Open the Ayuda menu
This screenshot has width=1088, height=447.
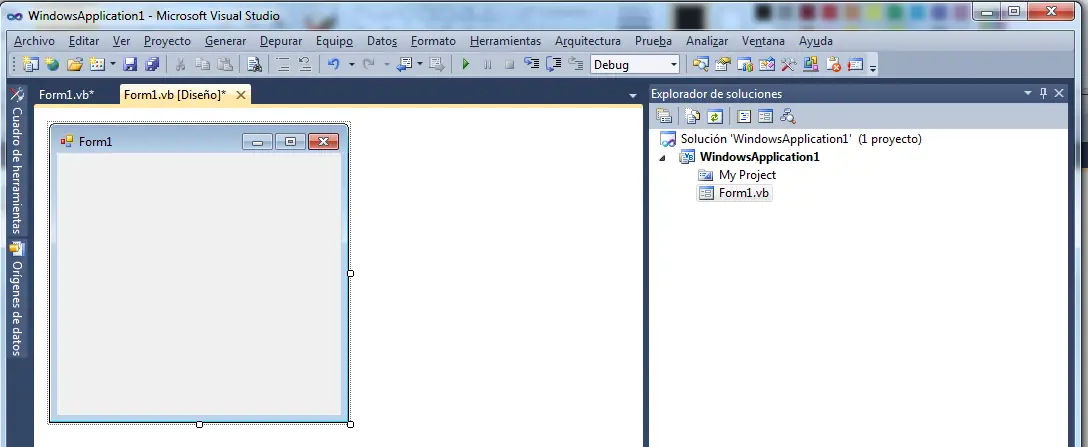pos(816,41)
